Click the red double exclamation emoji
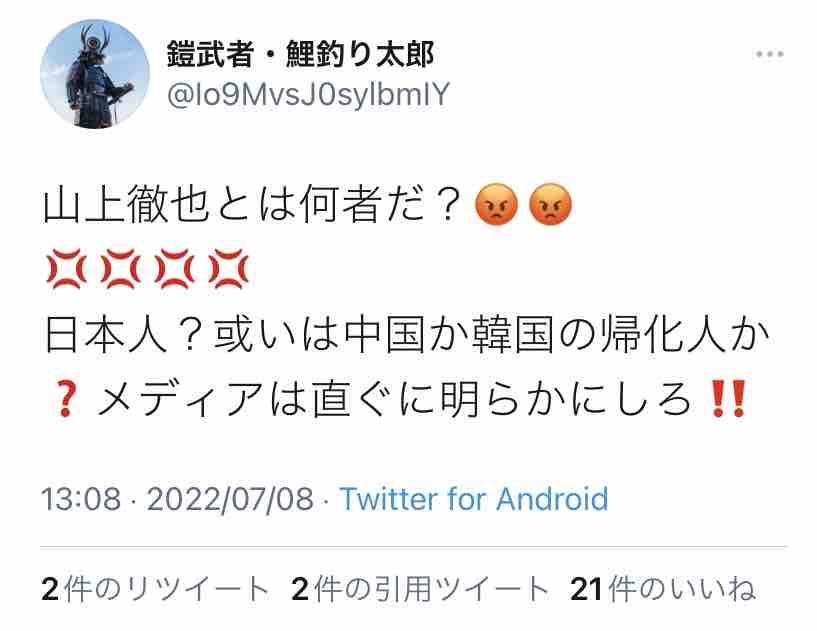The width and height of the screenshot is (817, 631). (x=729, y=398)
